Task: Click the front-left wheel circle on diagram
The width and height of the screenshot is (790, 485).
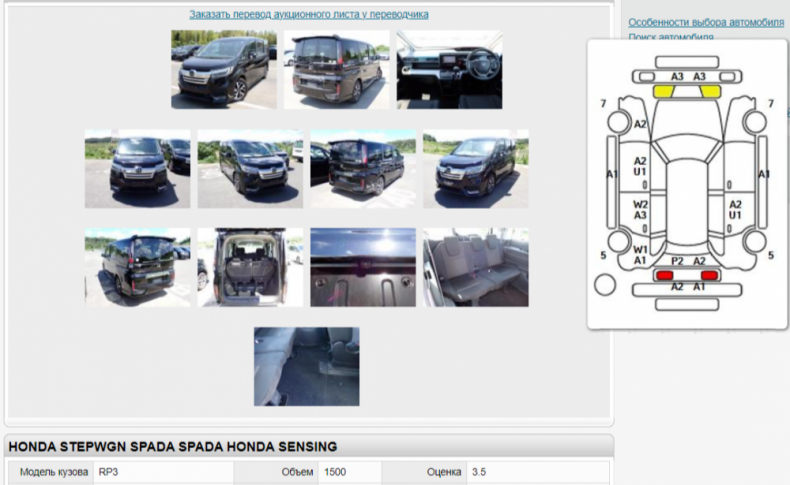Action: 619,122
